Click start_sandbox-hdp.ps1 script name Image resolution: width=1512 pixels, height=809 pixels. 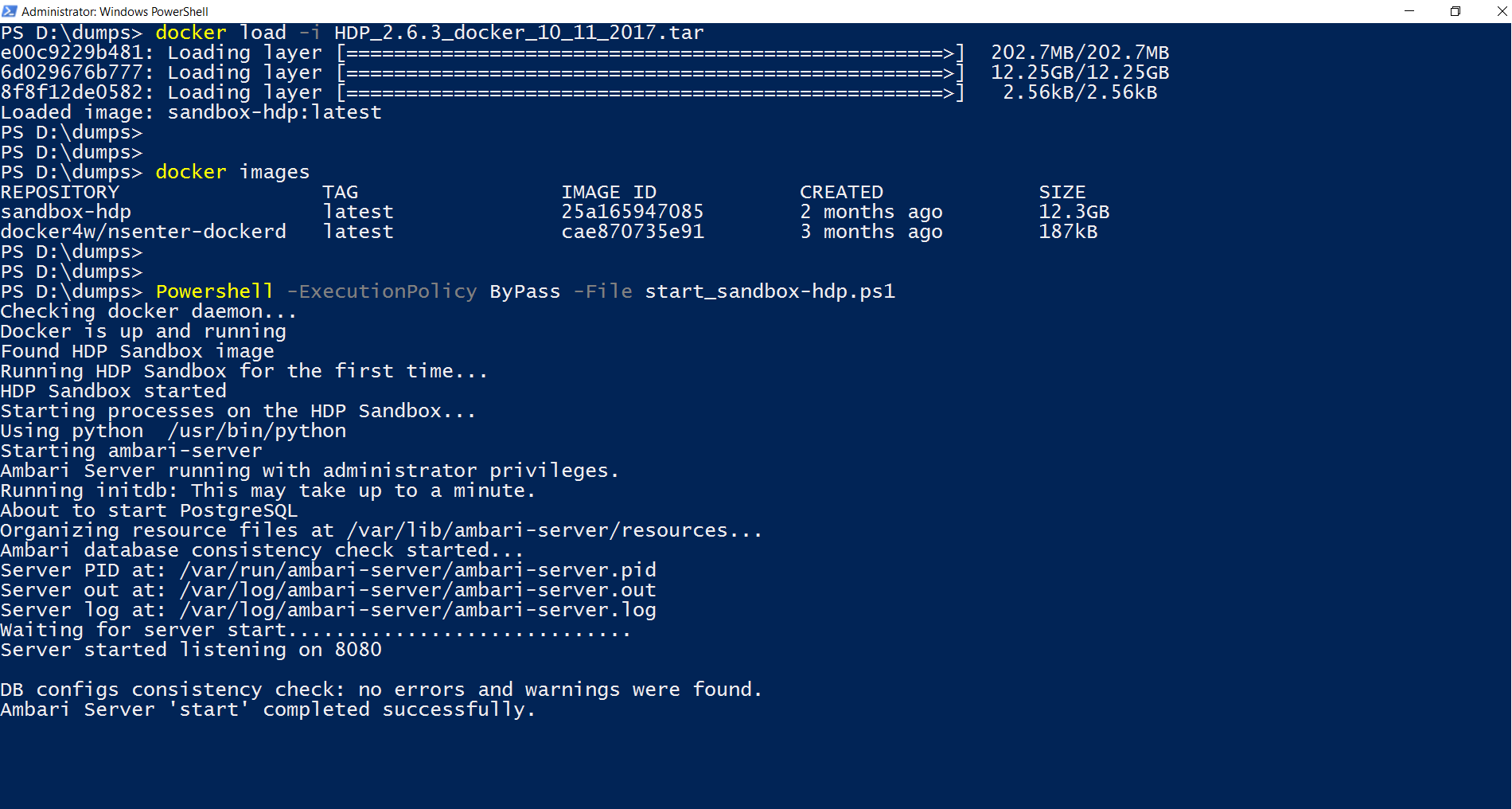770,291
